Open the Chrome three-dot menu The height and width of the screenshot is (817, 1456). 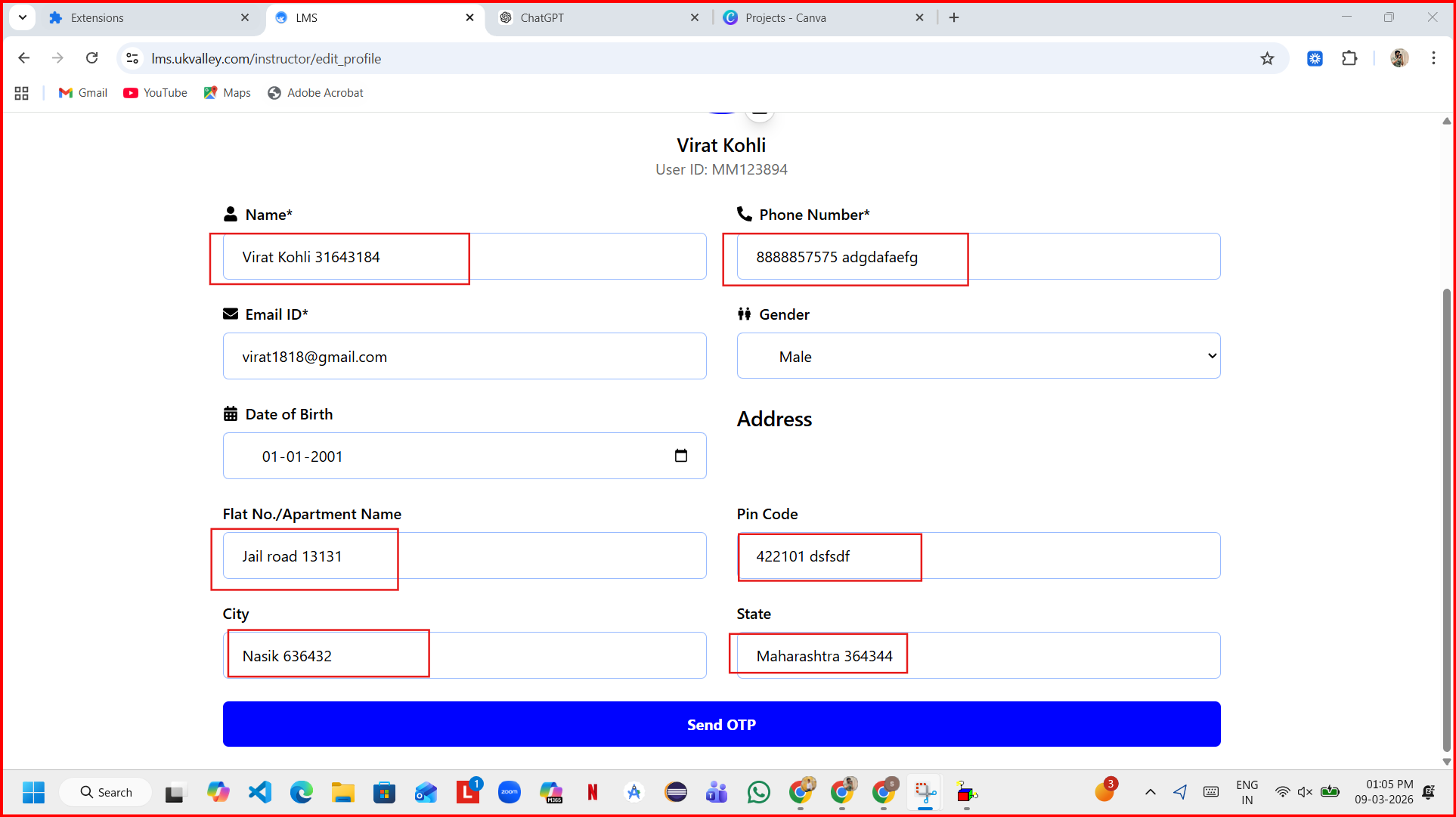1433,58
